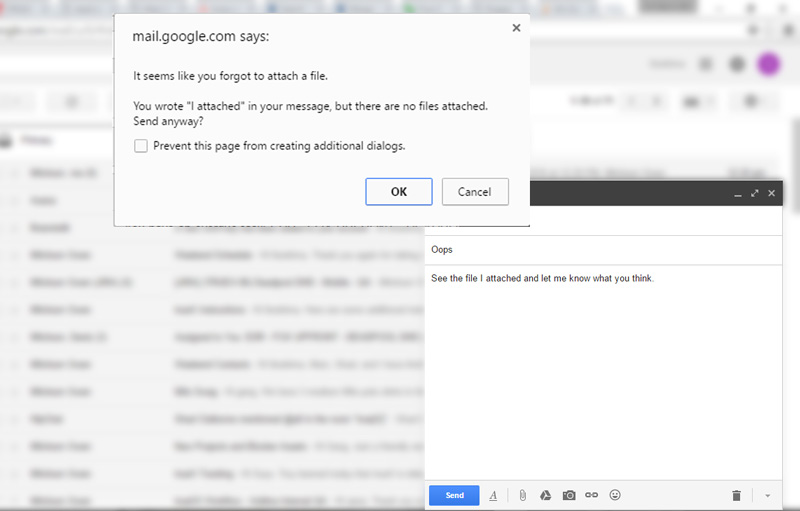Viewport: 800px width, 511px height.
Task: Confirm sending by clicking OK
Action: [398, 192]
